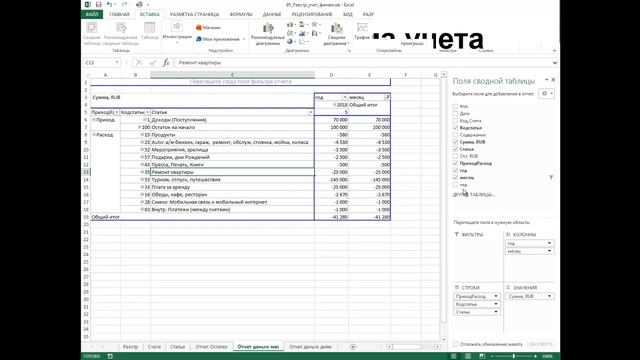Open the Статья column filter dropdown in sheet
This screenshot has height=360, width=640.
(311, 112)
